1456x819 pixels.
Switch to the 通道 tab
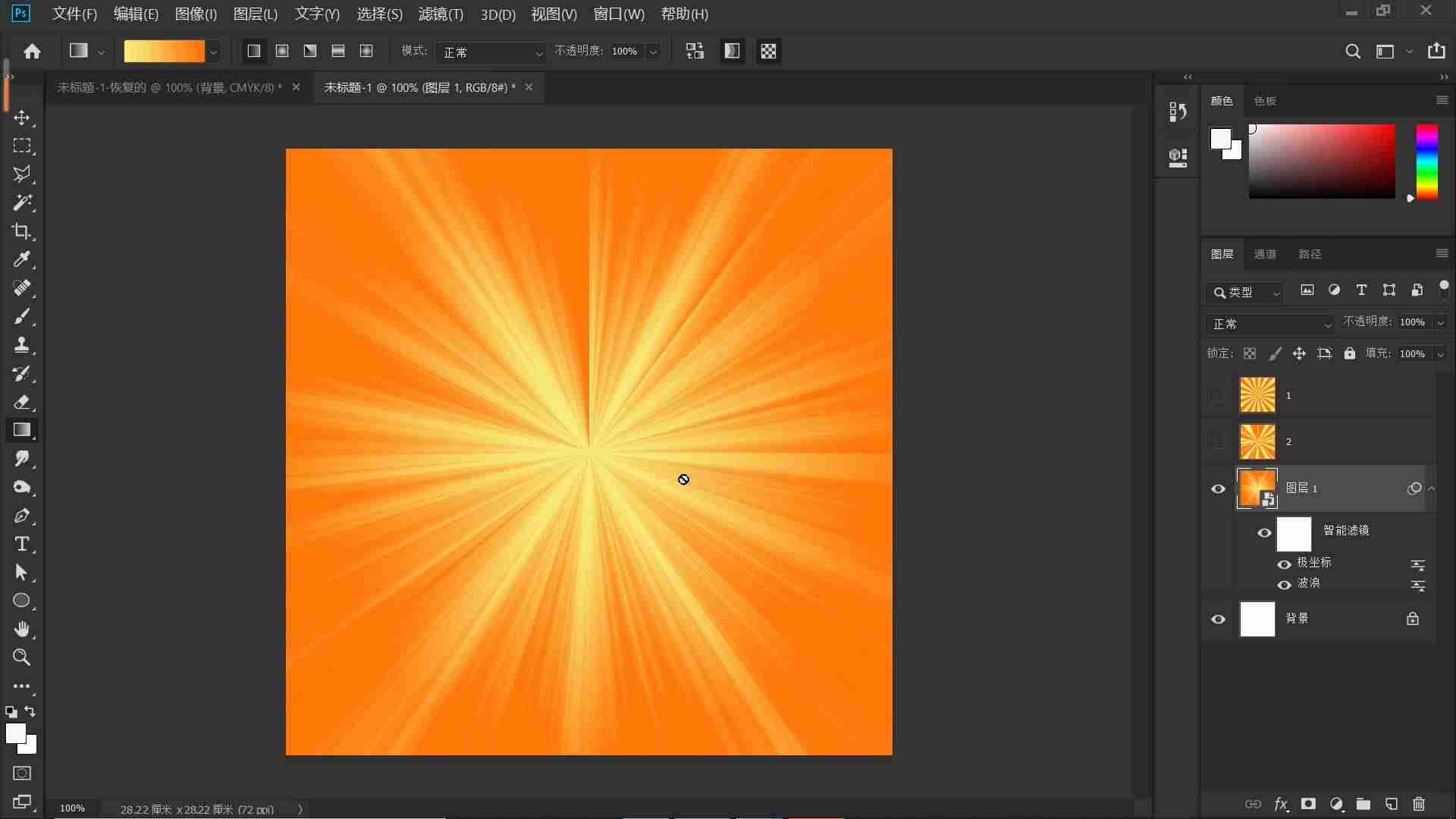(x=1264, y=254)
